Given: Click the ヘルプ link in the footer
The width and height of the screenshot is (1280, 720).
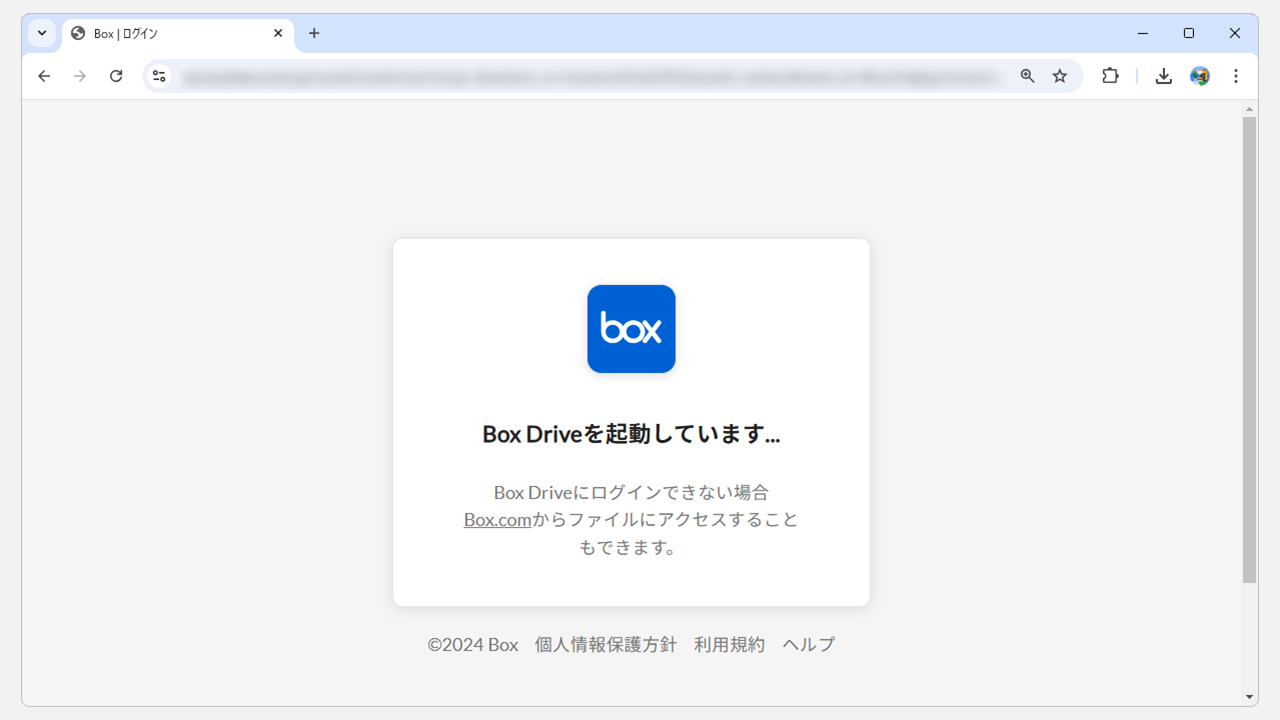Looking at the screenshot, I should [807, 644].
